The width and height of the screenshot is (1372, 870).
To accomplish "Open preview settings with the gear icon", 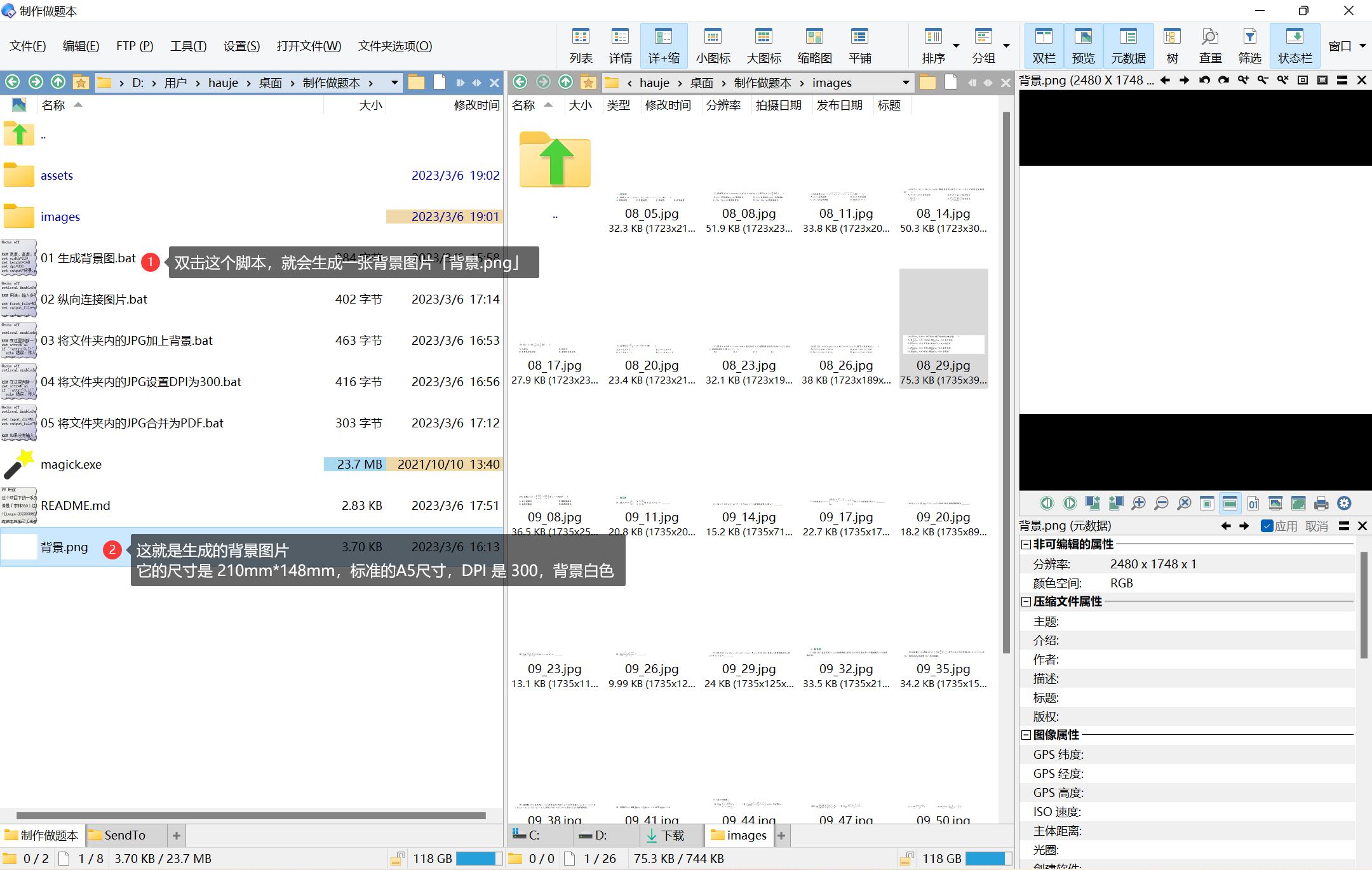I will (x=1344, y=504).
